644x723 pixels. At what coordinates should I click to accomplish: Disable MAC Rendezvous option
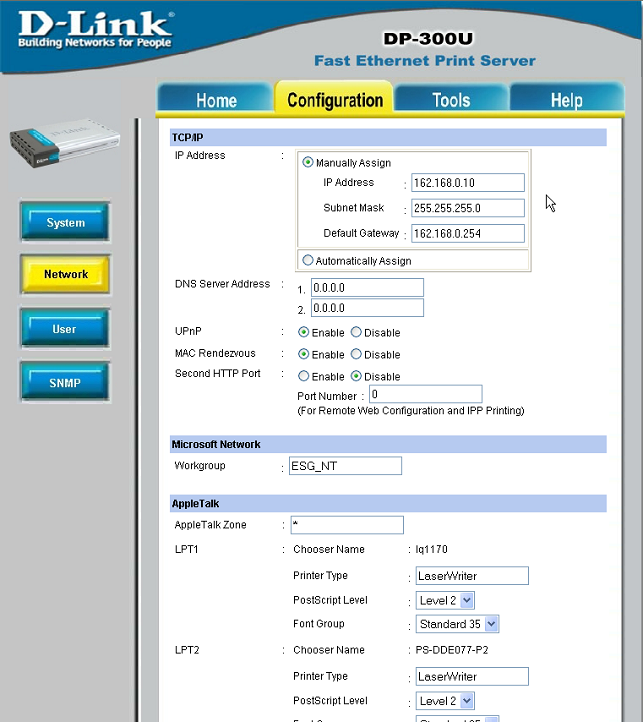pos(357,355)
